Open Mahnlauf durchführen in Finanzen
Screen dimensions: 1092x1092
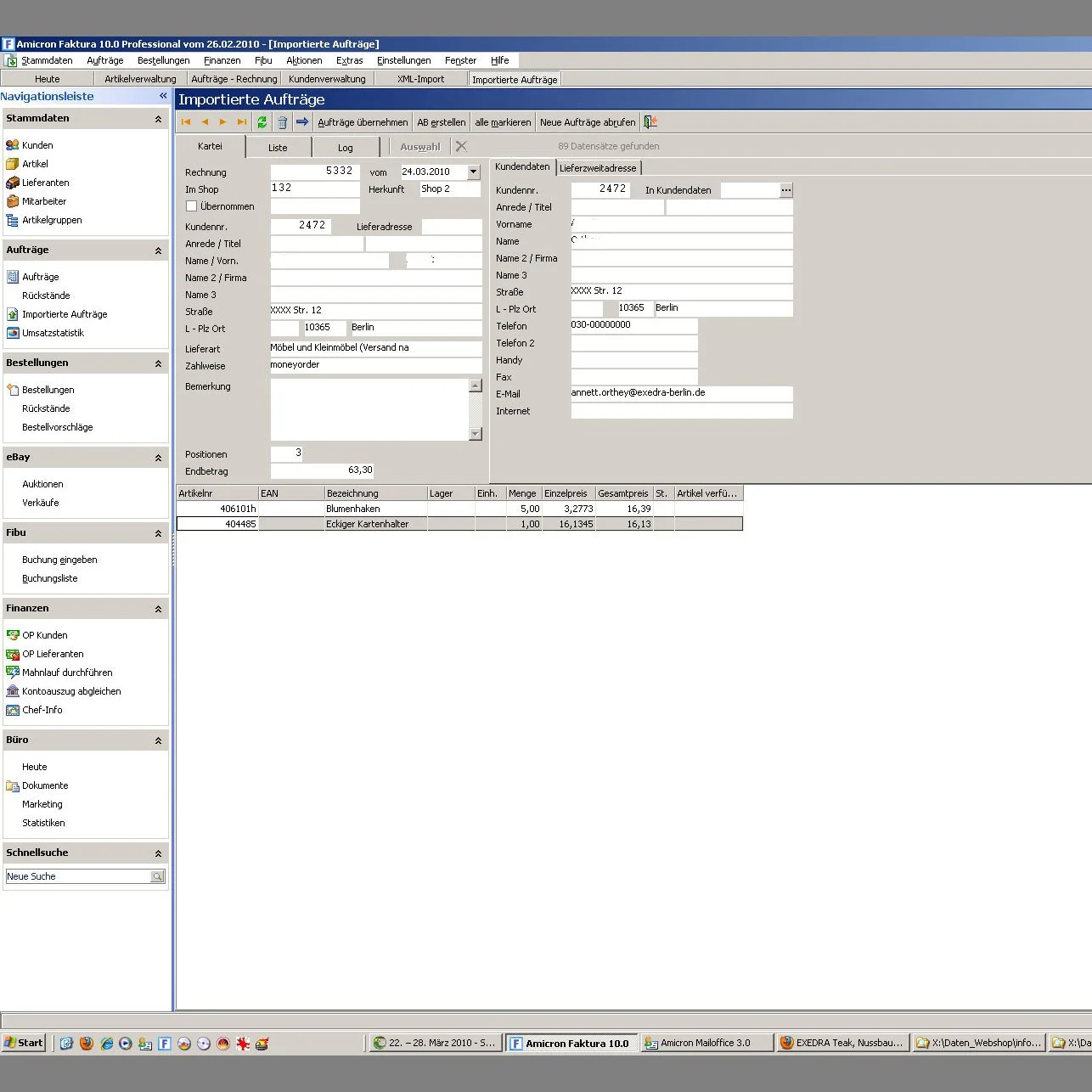coord(69,672)
